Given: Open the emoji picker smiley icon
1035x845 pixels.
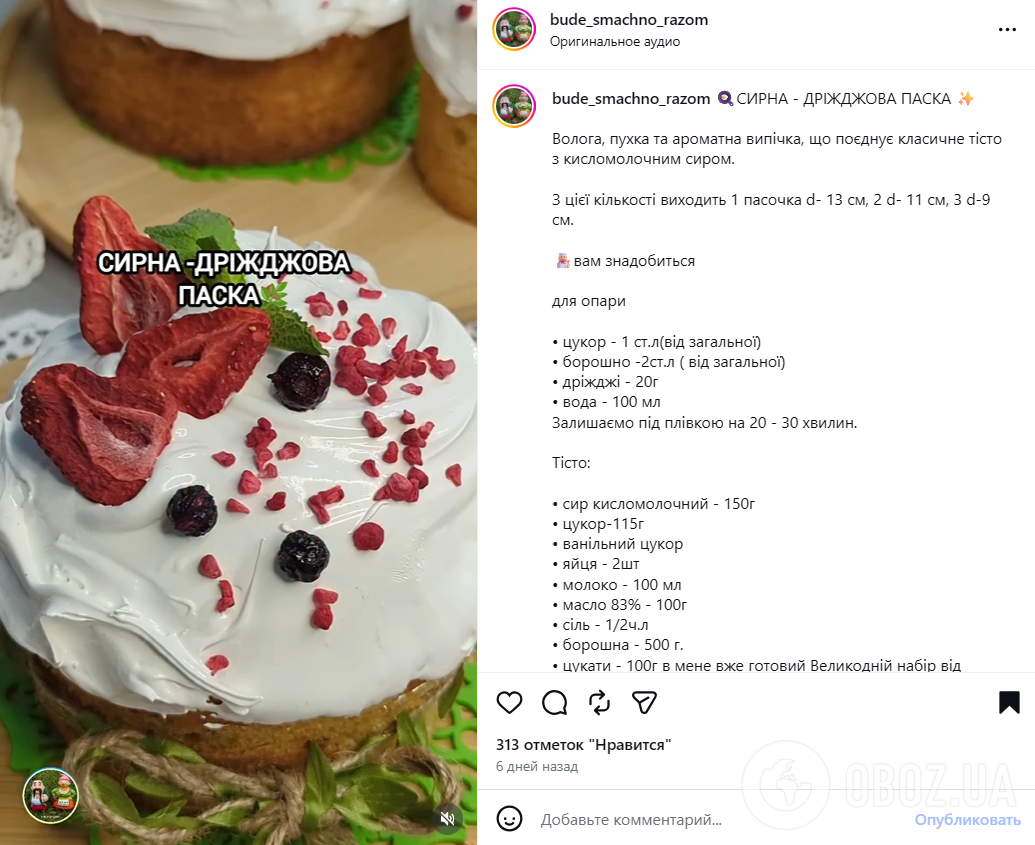Looking at the screenshot, I should [x=509, y=819].
